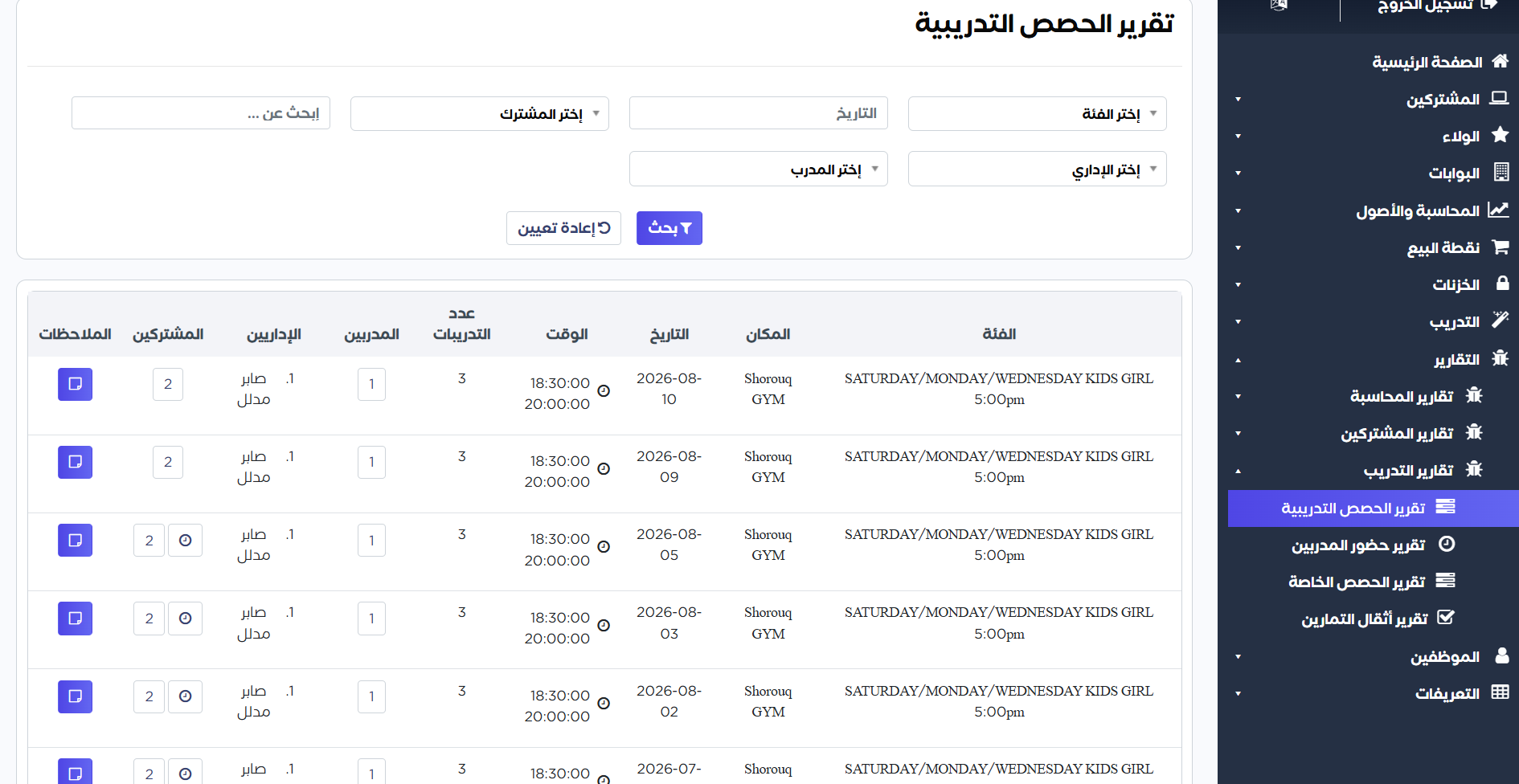The image size is (1519, 784).
Task: Open the إختر الفئة dropdown
Action: 1037,113
